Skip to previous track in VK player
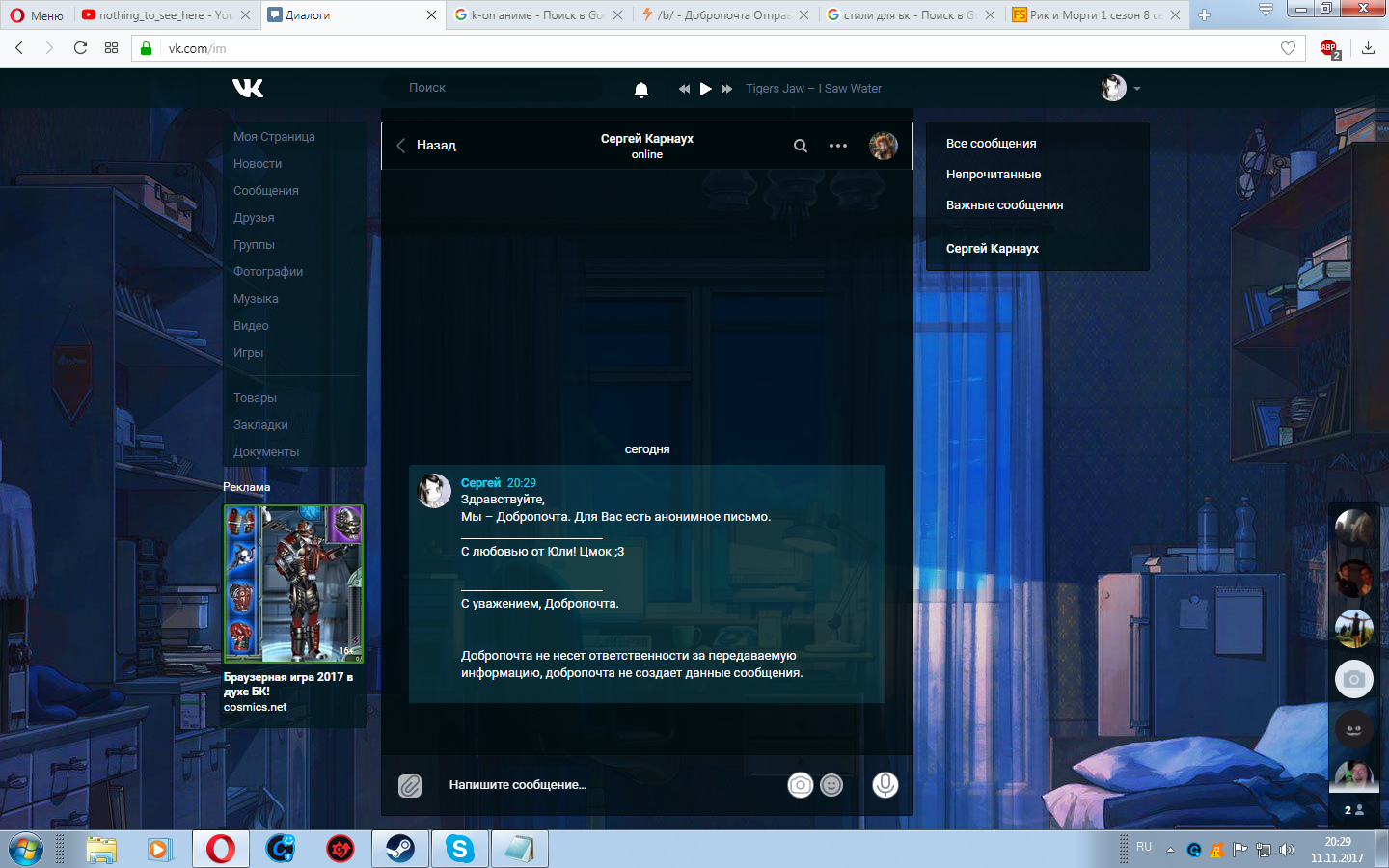The image size is (1389, 868). click(684, 89)
